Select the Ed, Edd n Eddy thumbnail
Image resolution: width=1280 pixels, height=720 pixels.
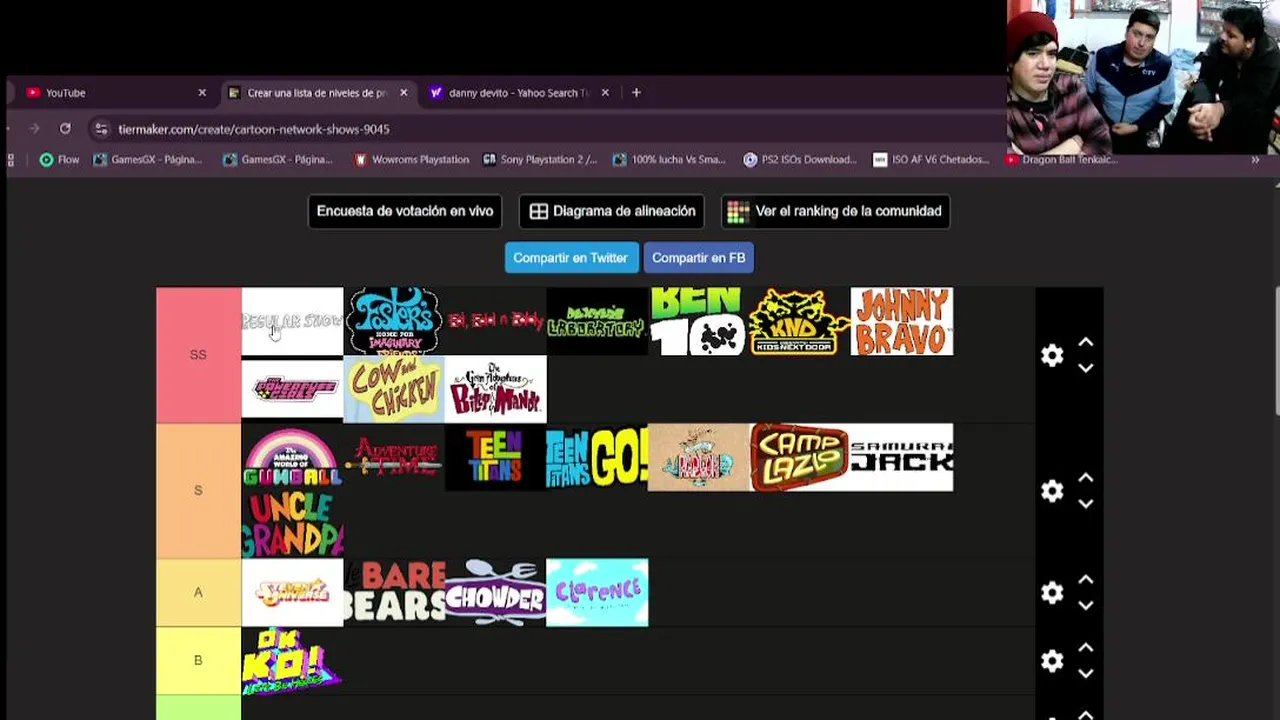click(495, 321)
